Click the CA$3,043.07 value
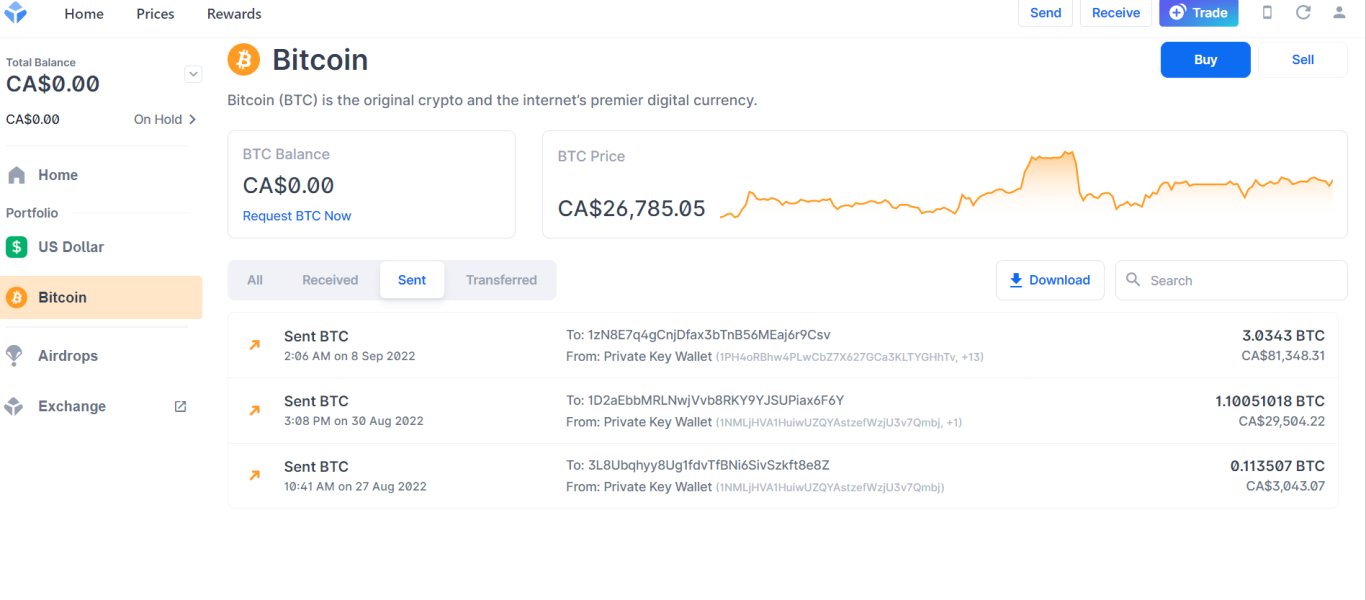This screenshot has height=600, width=1366. pyautogui.click(x=1285, y=486)
